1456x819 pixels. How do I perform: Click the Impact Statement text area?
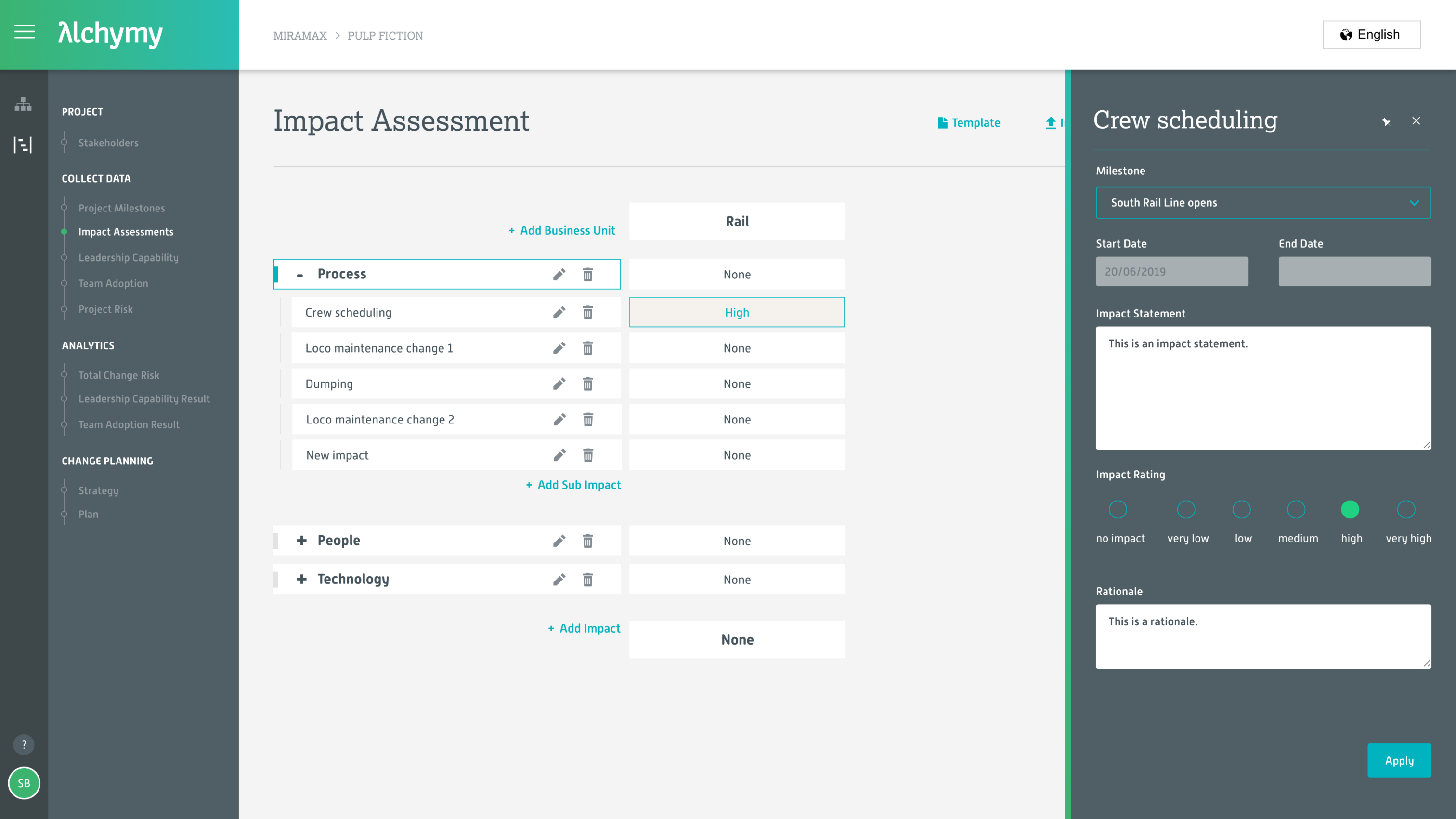click(1263, 388)
